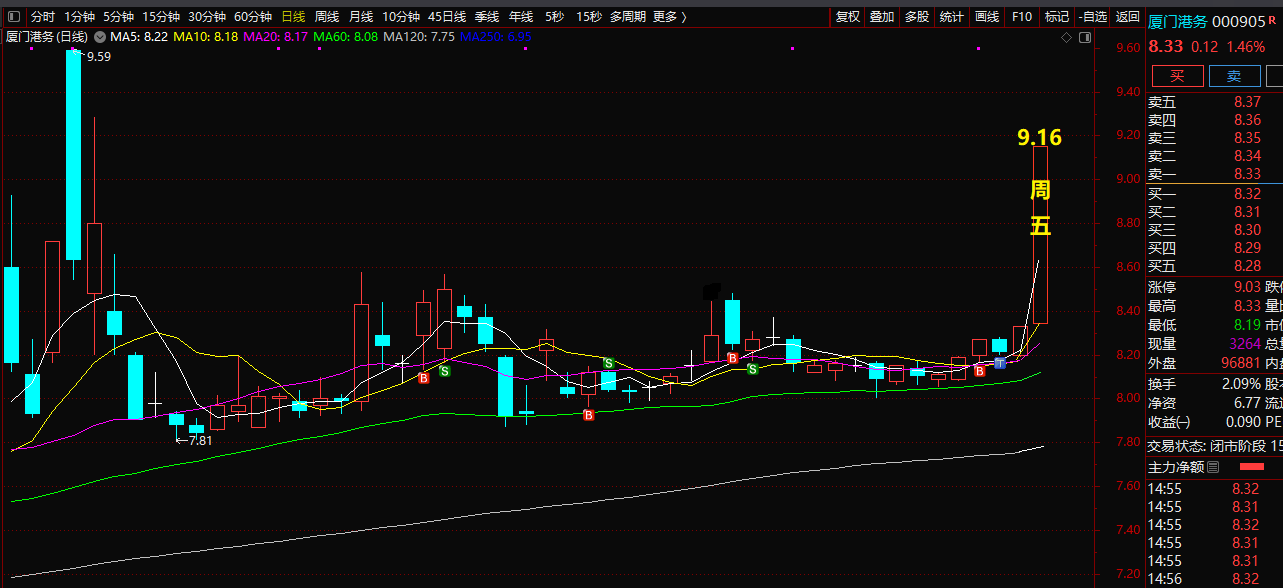
Task: Click the 卖一 8.33 order book row
Action: click(x=1214, y=174)
